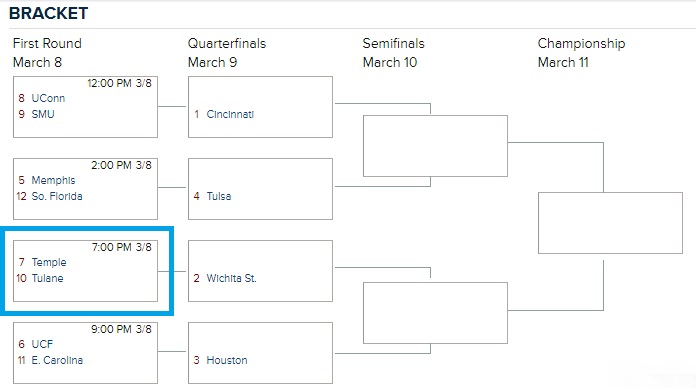
Task: Click the lower empty semifinal matchup box
Action: (x=435, y=313)
